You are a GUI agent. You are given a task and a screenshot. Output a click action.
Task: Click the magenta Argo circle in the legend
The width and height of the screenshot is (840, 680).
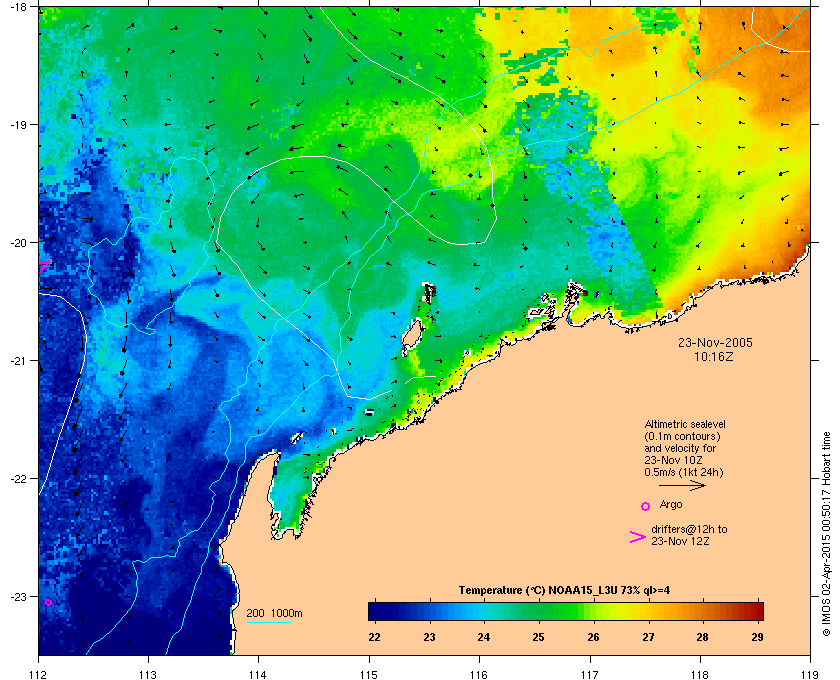(x=646, y=506)
